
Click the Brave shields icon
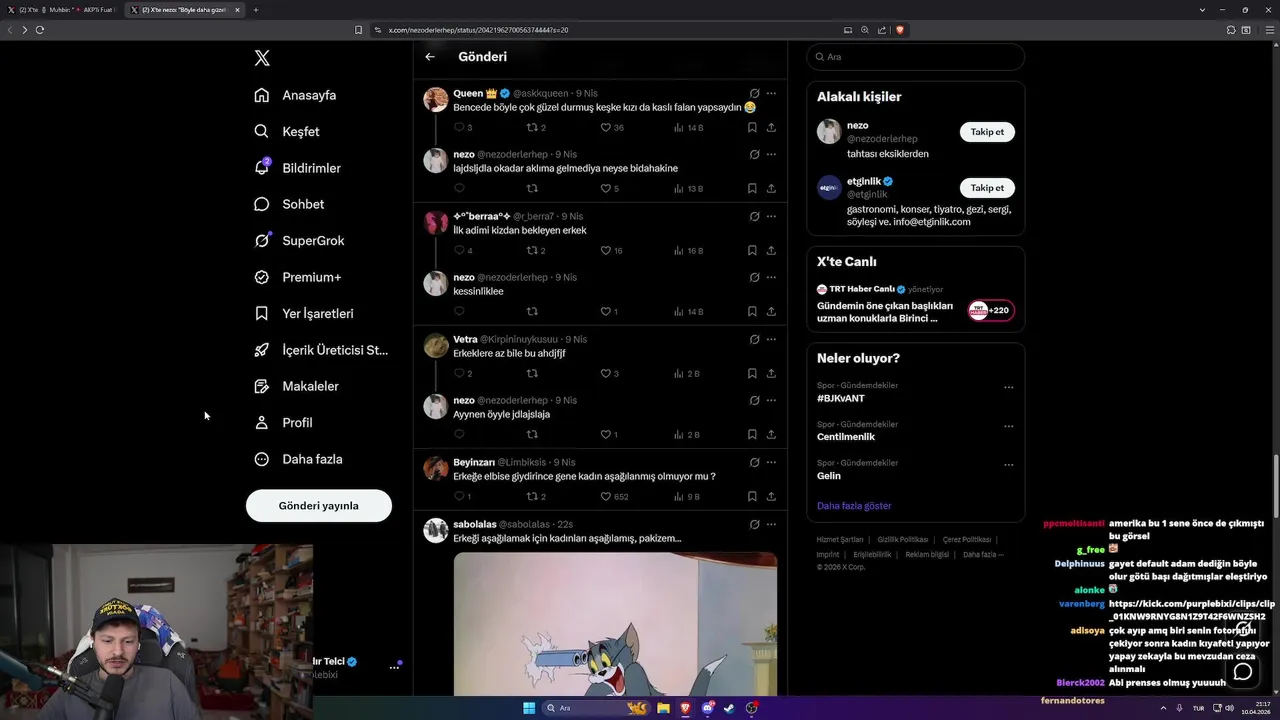900,30
